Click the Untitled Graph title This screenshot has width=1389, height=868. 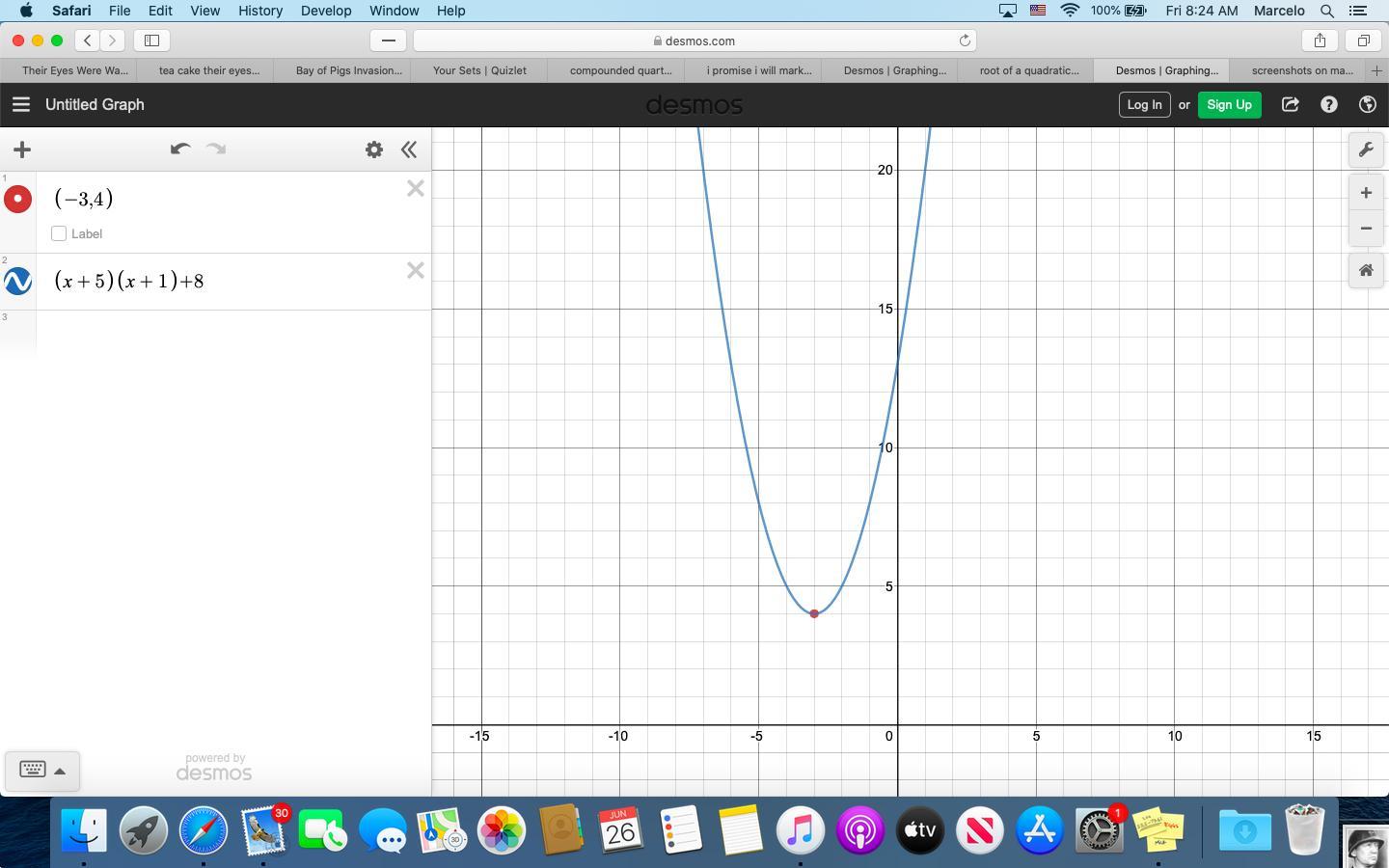pyautogui.click(x=95, y=104)
